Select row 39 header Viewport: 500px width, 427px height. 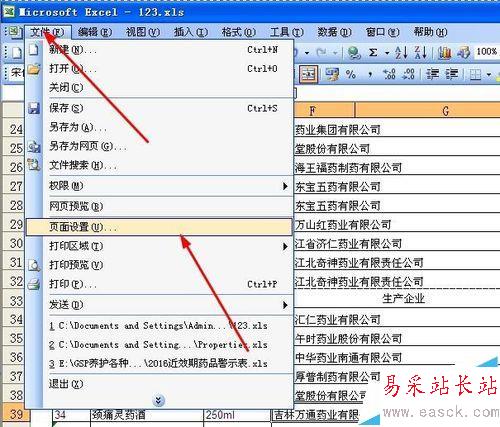[17, 414]
